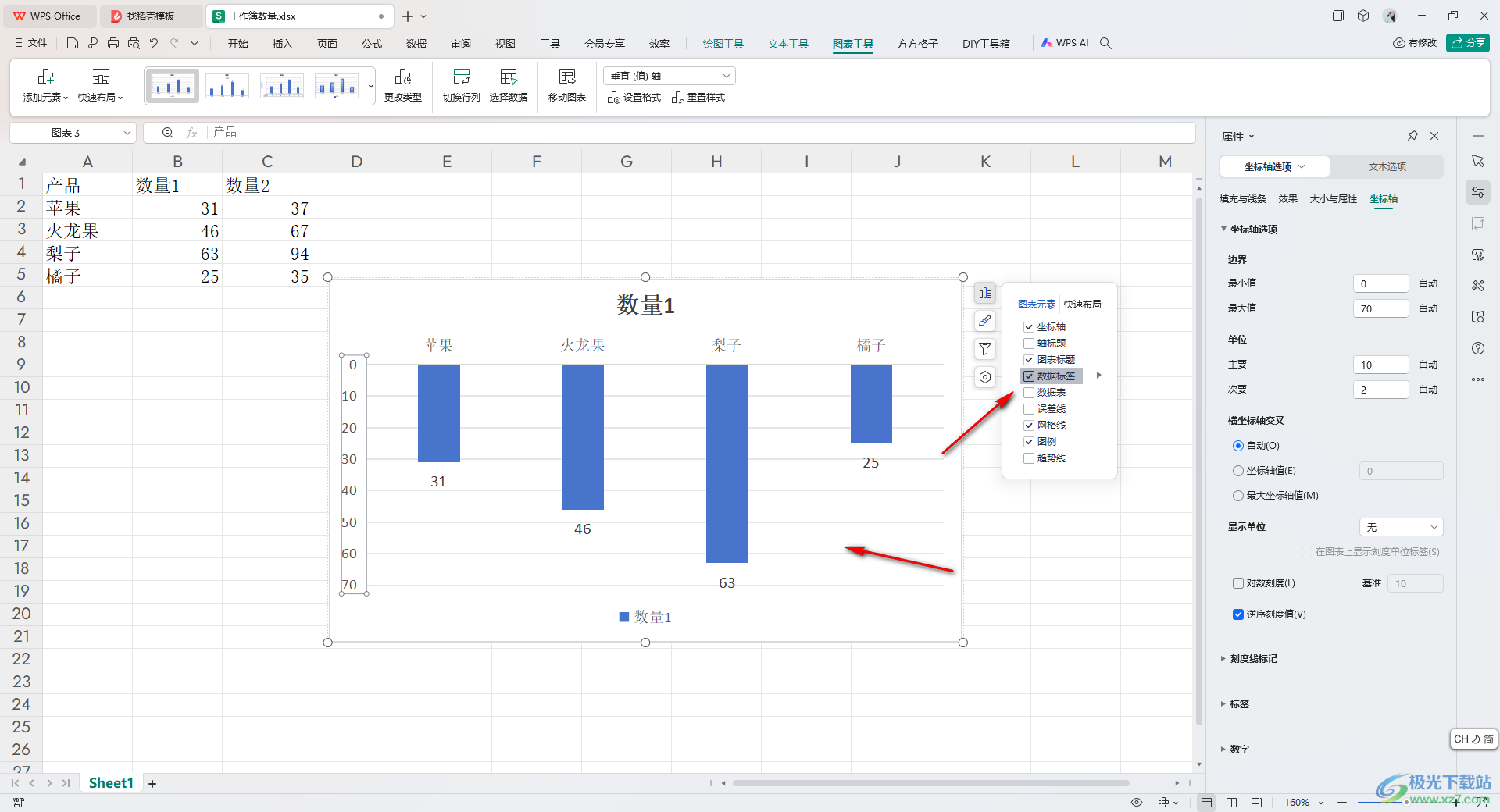Click the zoom fx magnifier in the formula bar

[x=167, y=133]
